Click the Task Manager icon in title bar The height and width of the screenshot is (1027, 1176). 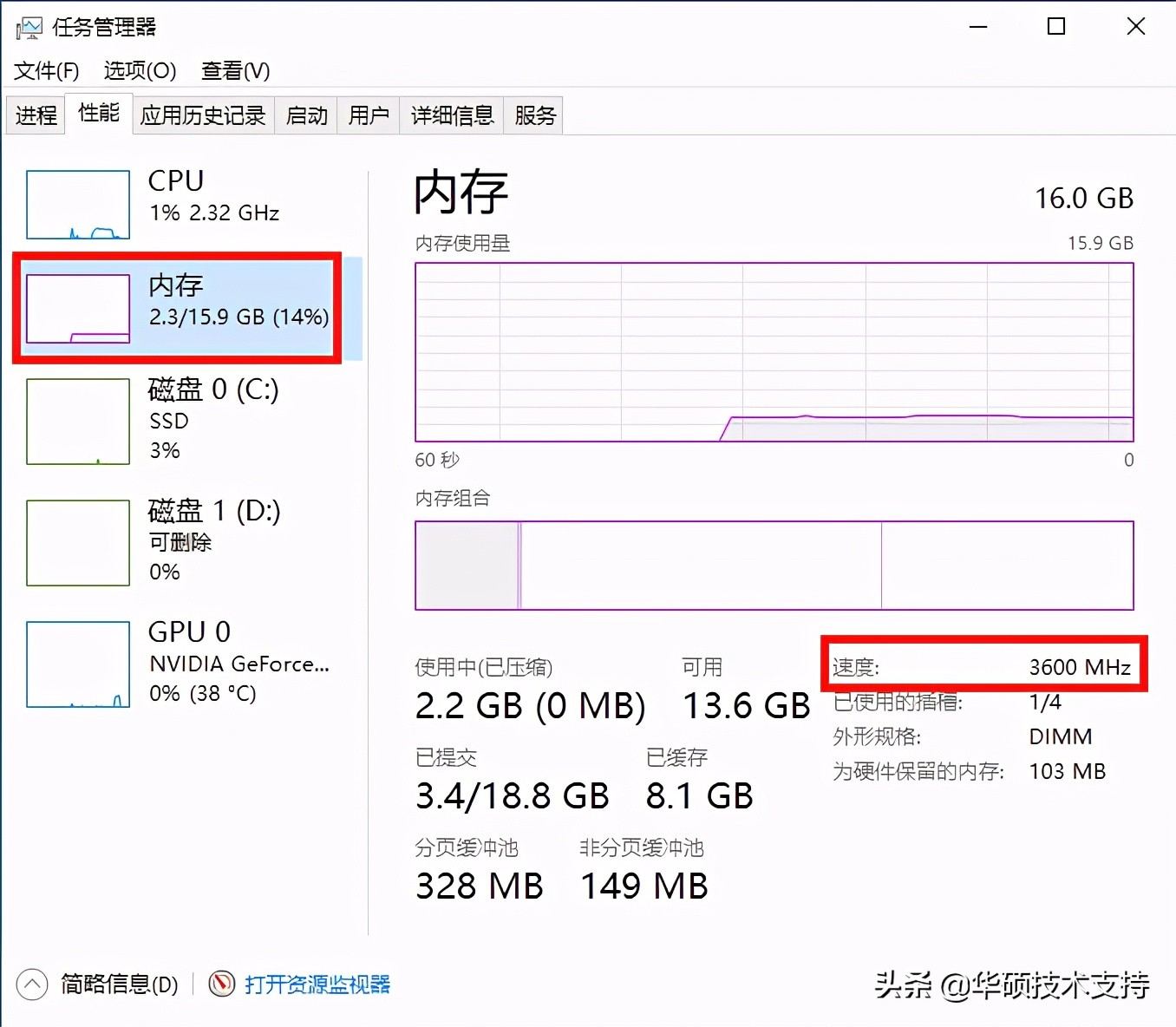pyautogui.click(x=28, y=27)
